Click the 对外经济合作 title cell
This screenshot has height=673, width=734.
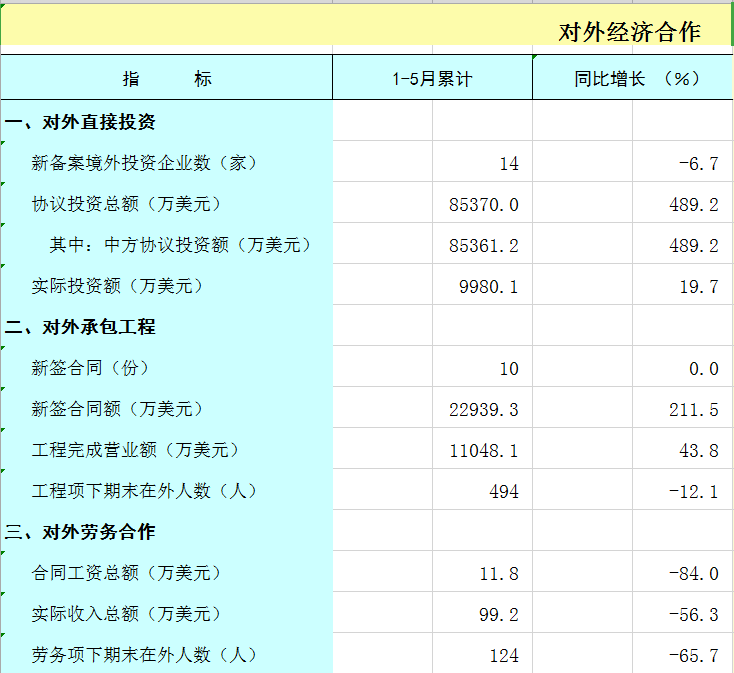point(629,31)
